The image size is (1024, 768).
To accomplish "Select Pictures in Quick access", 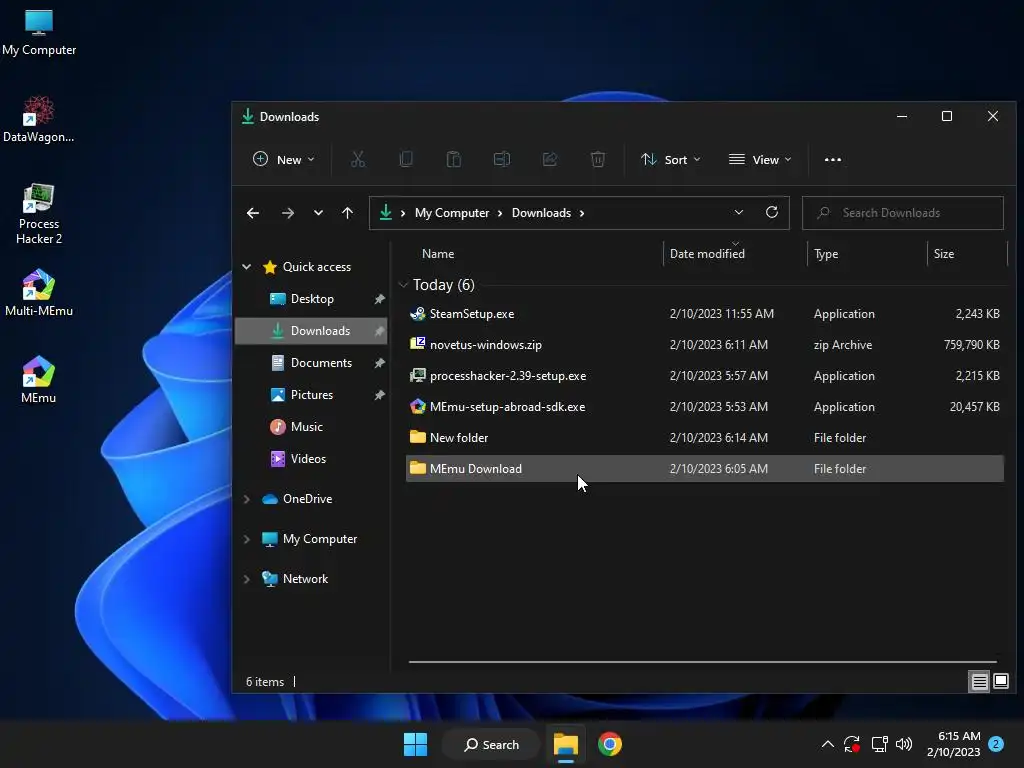I will pos(311,394).
